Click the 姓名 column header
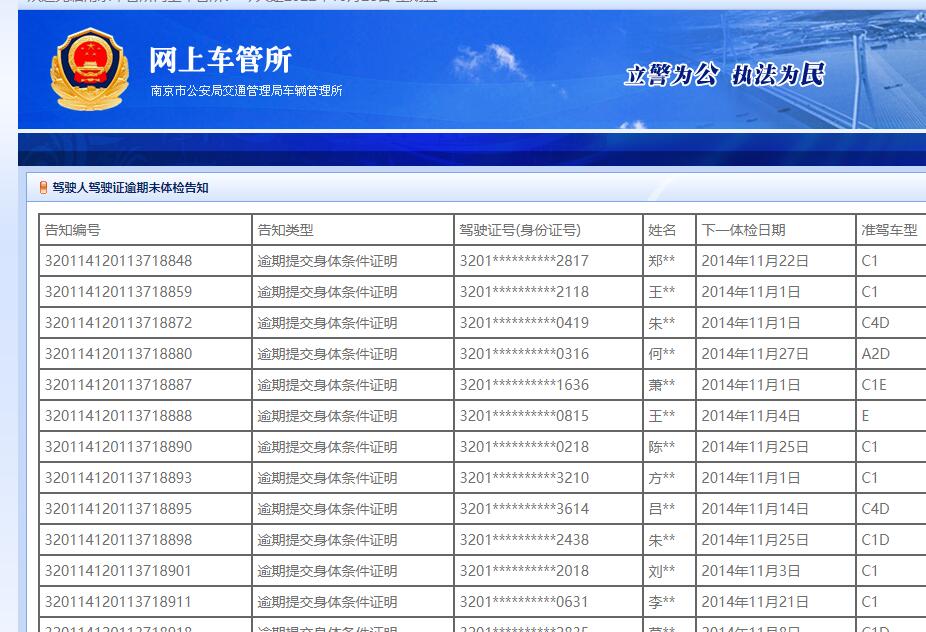The image size is (926, 632). [x=662, y=230]
